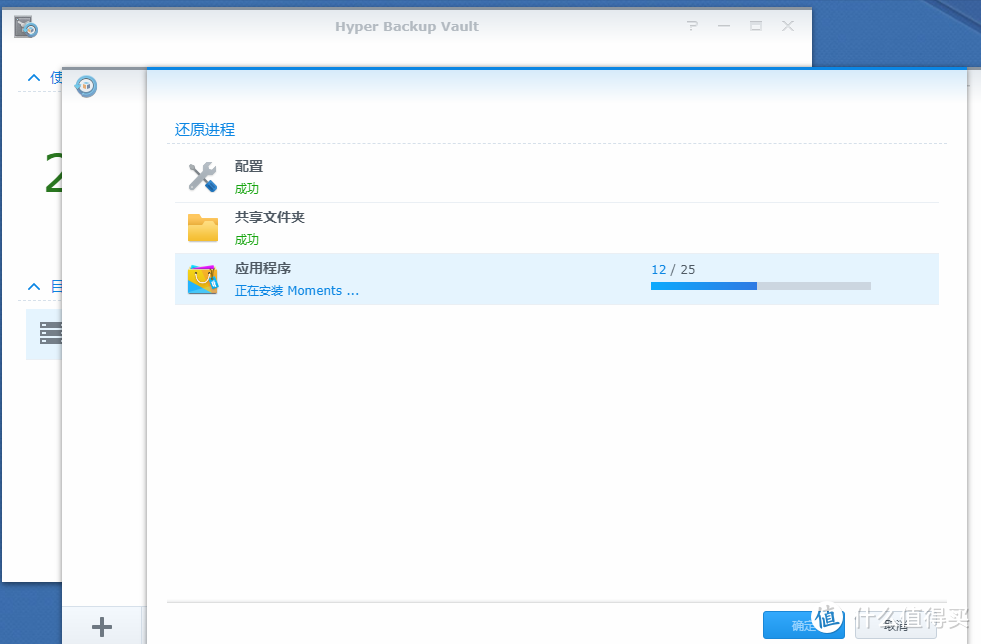Click the Hyper Backup Vault title bar icon
The image size is (981, 644).
tap(26, 27)
